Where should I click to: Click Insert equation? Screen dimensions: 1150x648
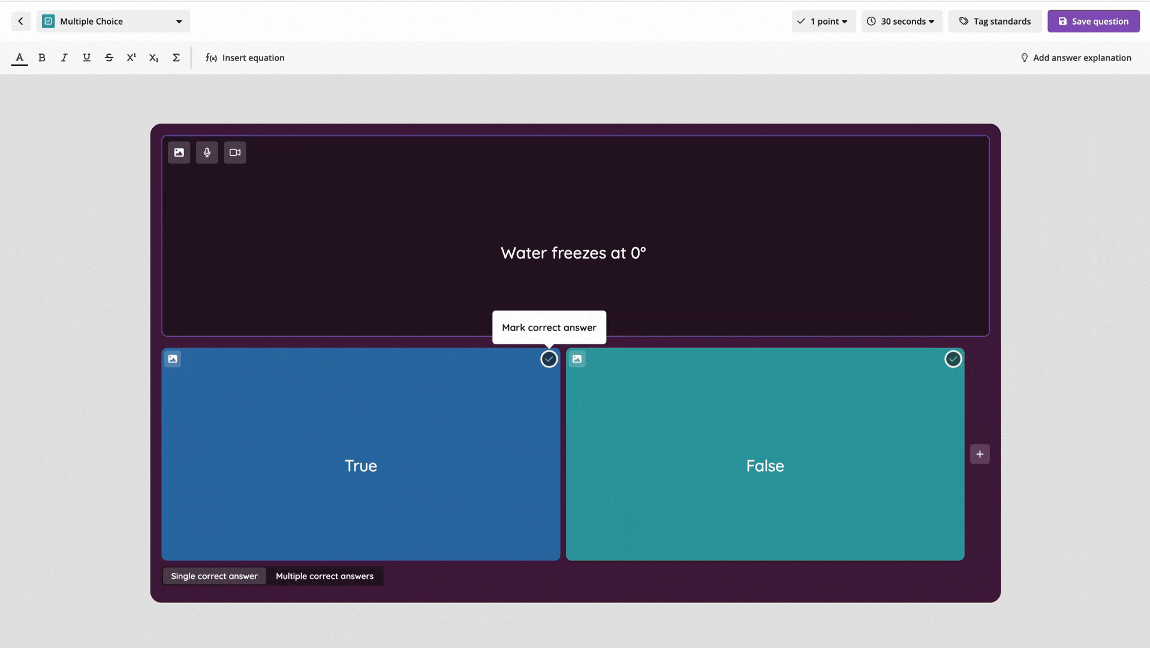pyautogui.click(x=245, y=58)
